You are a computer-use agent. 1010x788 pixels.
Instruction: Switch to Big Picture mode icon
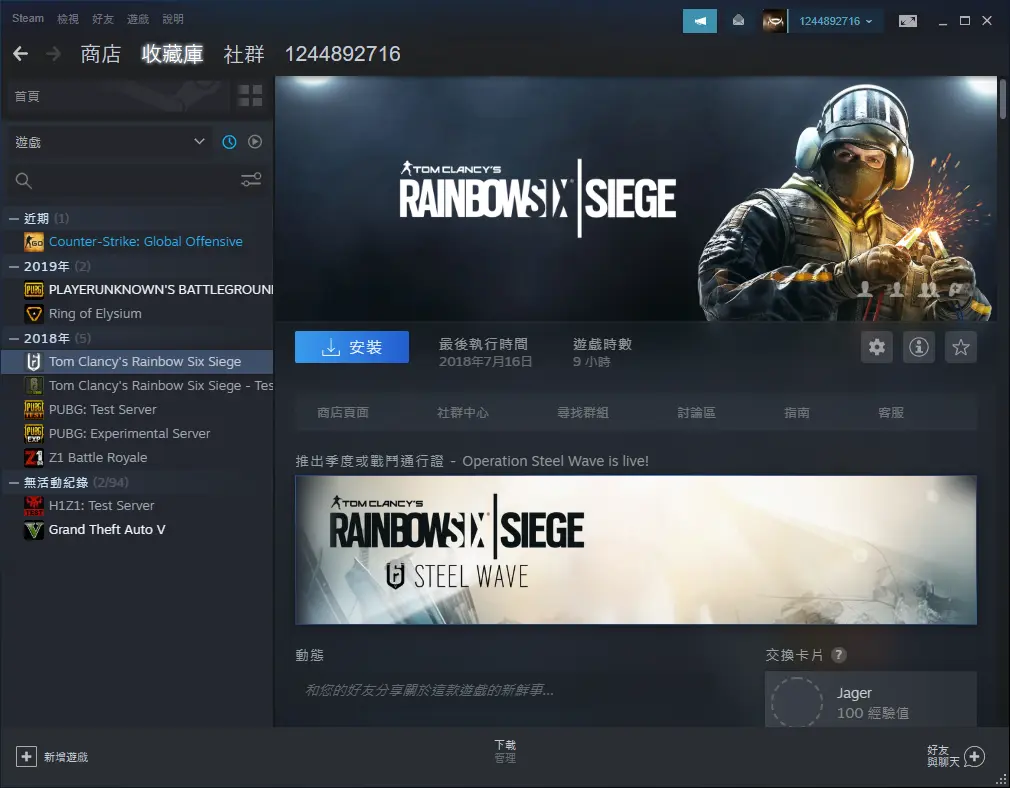pos(908,21)
